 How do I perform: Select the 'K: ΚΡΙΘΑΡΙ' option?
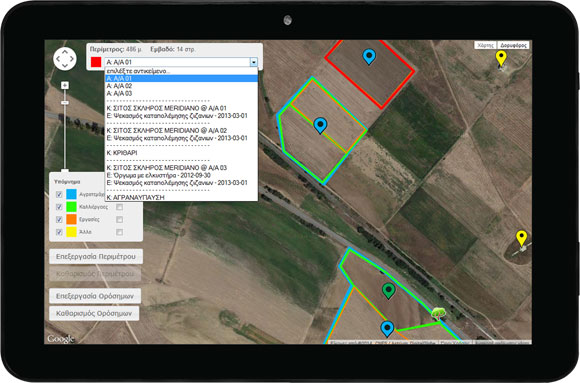pos(181,153)
